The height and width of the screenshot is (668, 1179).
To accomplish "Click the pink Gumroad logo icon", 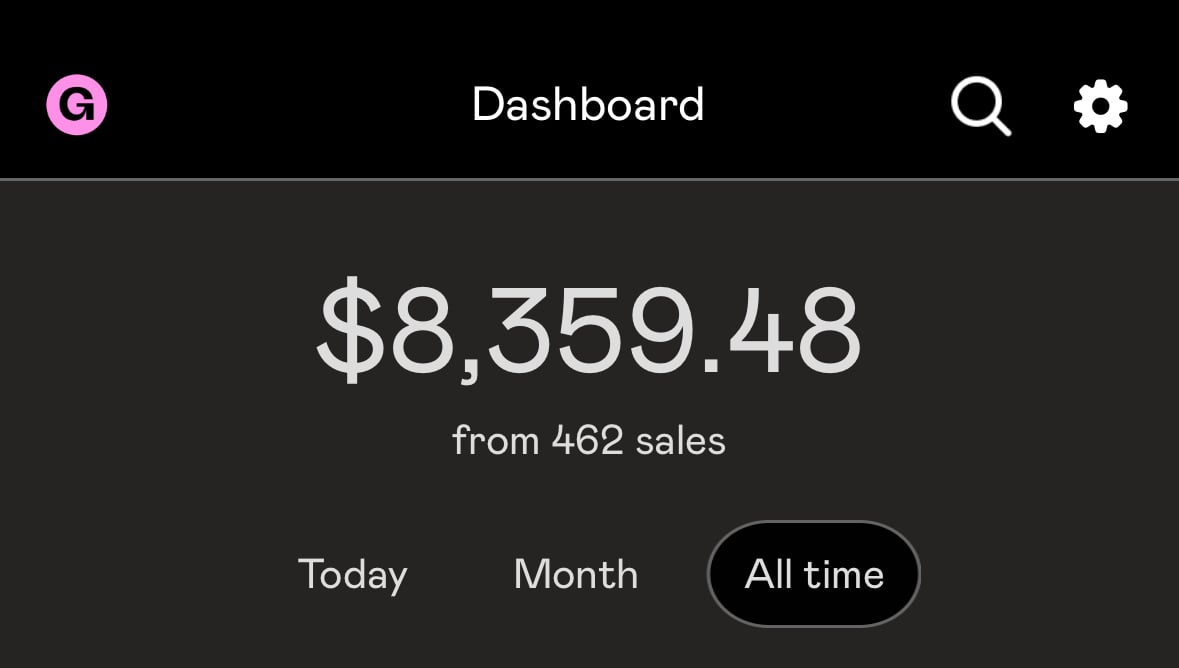I will 77,105.
